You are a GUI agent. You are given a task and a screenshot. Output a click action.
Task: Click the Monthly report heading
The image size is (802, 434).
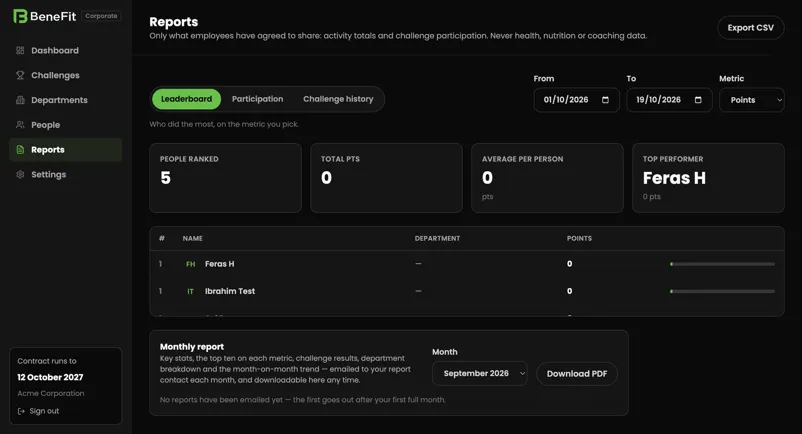click(x=192, y=347)
